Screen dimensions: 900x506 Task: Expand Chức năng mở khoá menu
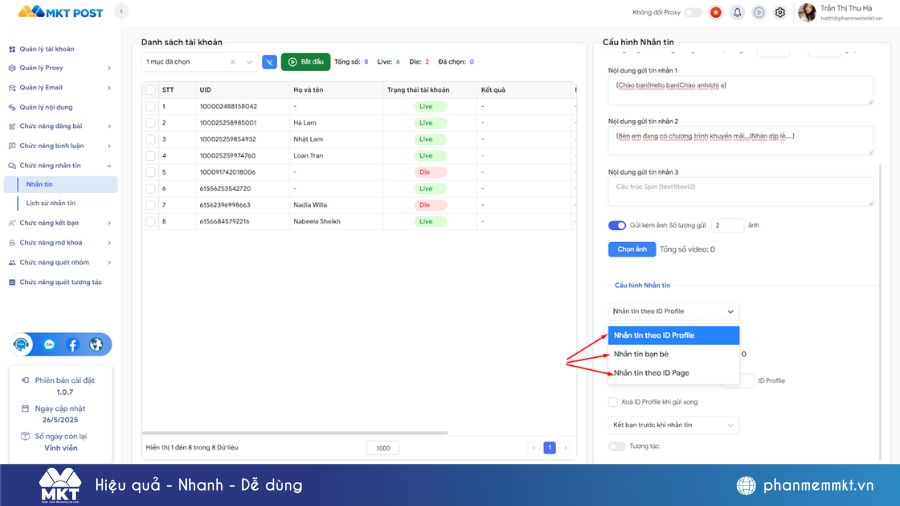[x=60, y=243]
